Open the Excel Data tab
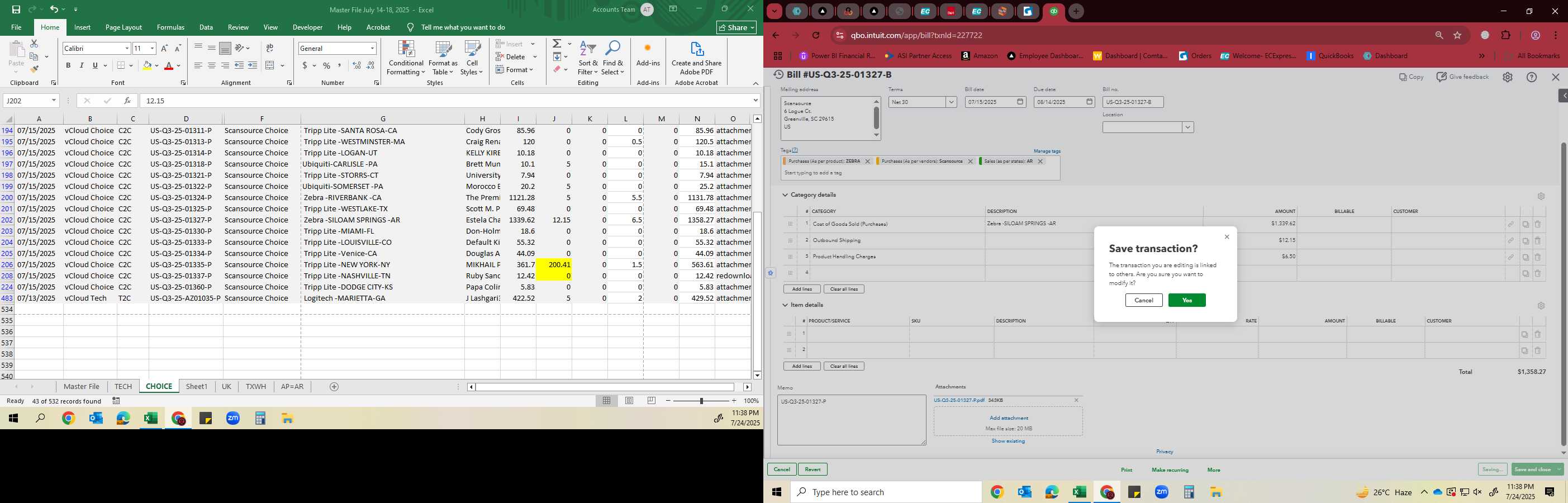 (206, 27)
